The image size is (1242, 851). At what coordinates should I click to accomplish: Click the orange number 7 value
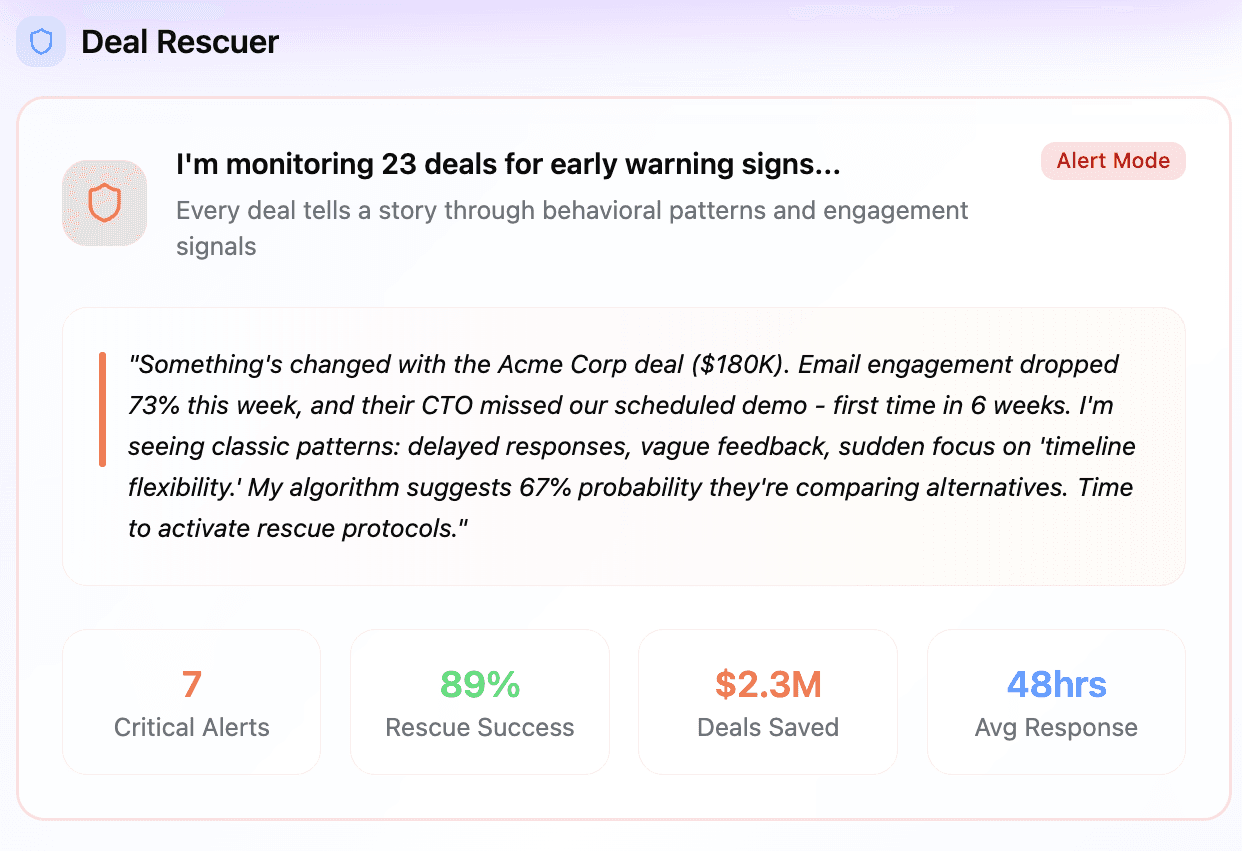(x=192, y=685)
